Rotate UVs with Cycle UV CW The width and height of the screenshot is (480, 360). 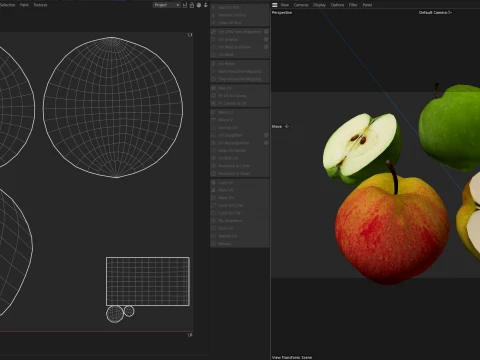point(239,213)
